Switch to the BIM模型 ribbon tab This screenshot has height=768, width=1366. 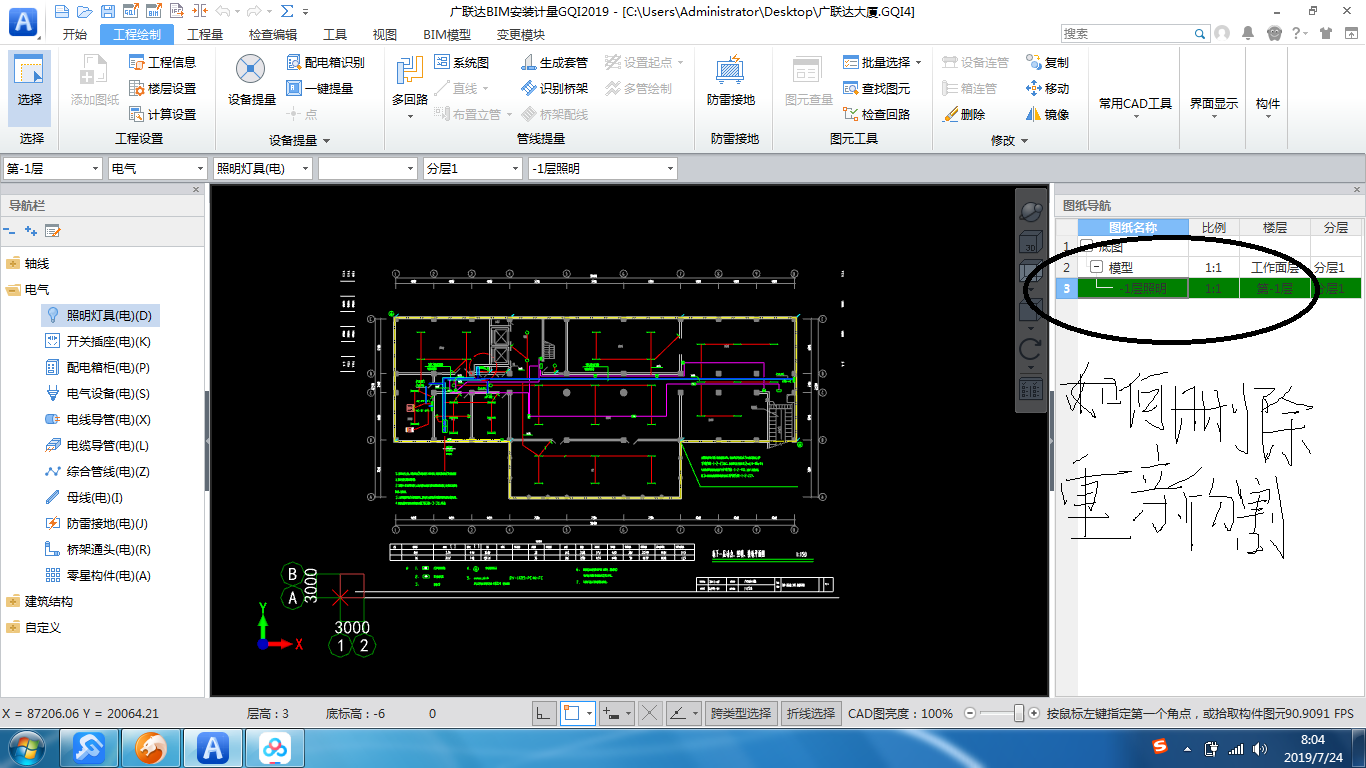[x=447, y=34]
